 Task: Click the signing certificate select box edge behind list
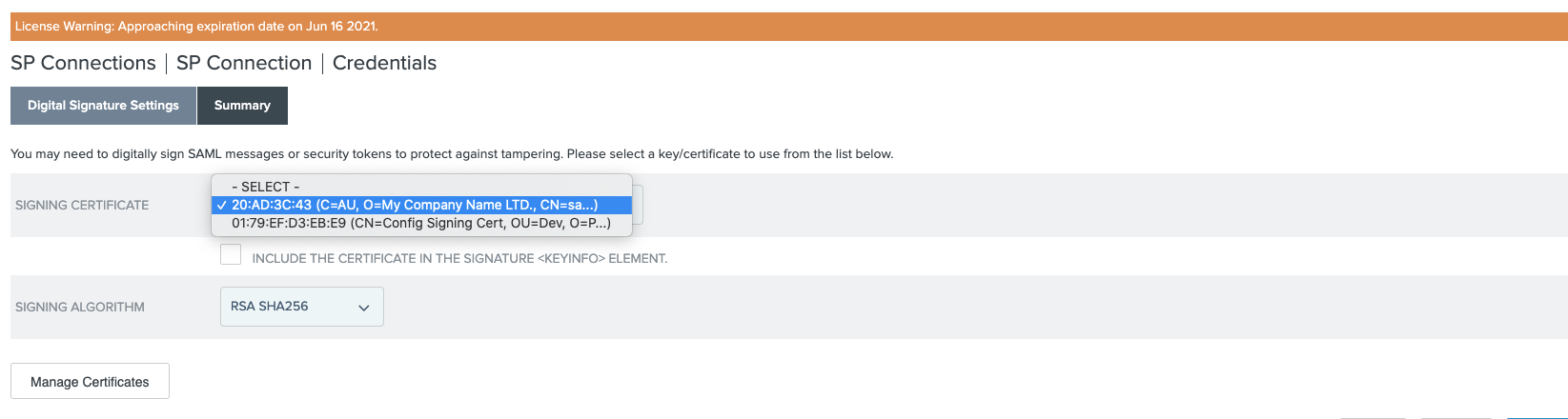click(638, 205)
